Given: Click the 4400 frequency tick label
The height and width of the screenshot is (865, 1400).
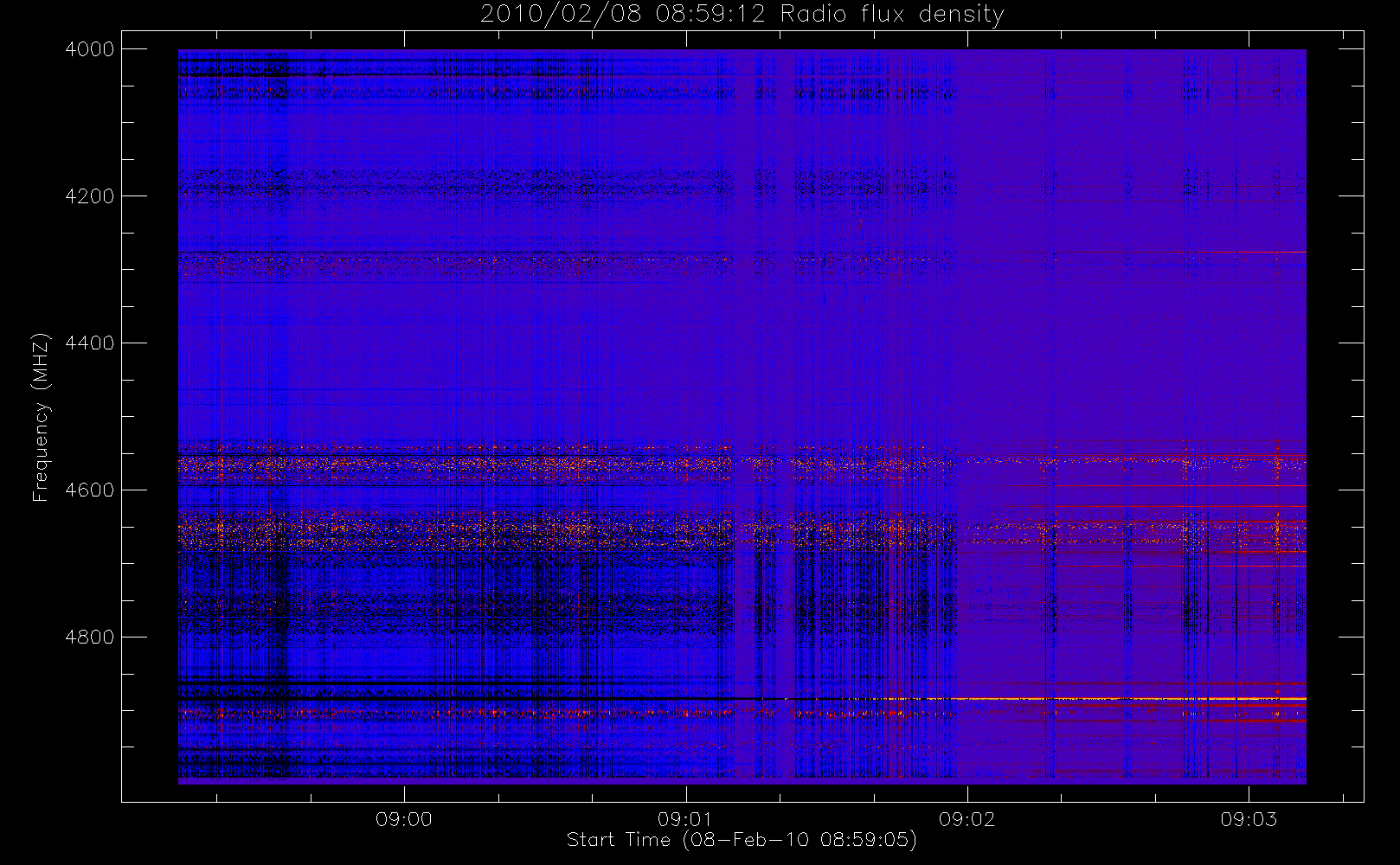Looking at the screenshot, I should [x=90, y=343].
